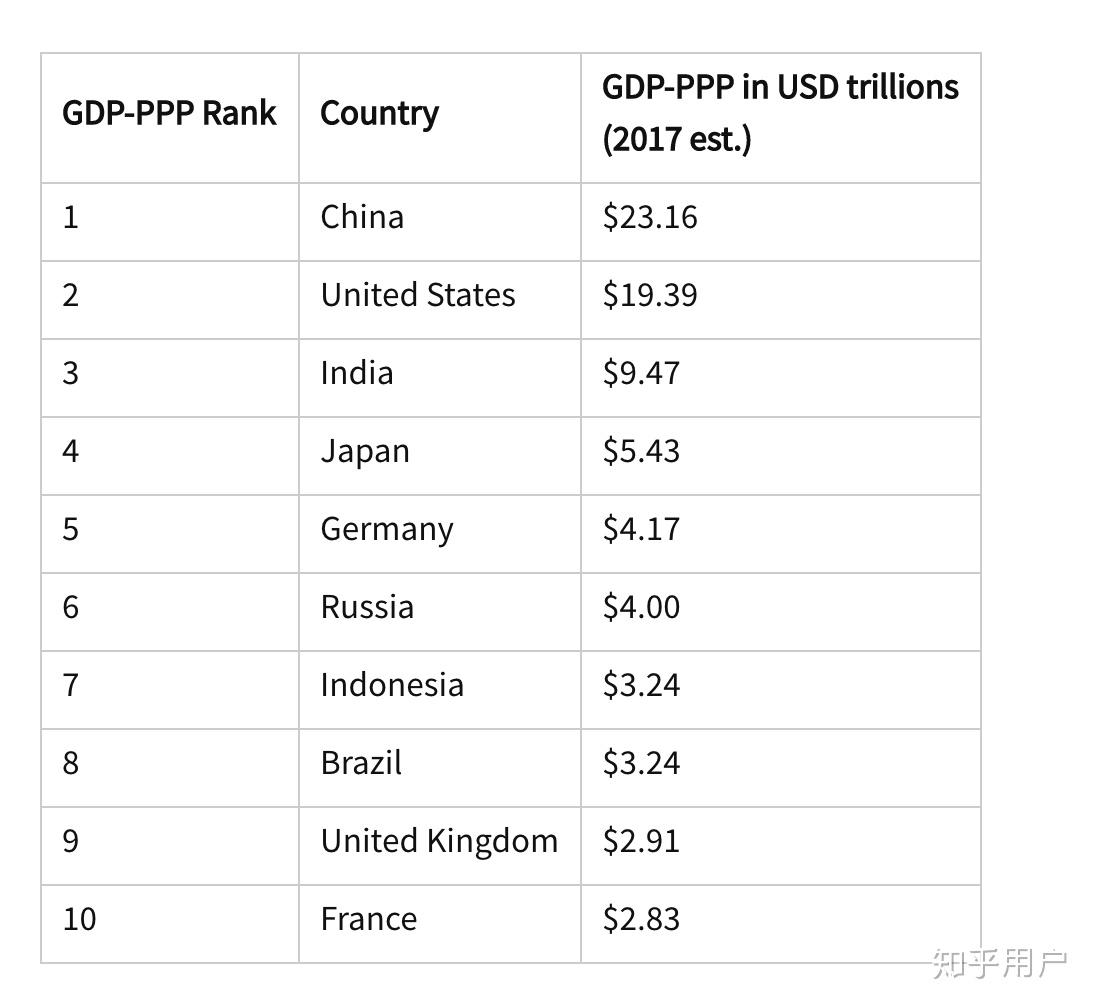Click the $4.00 value for Russia
The width and height of the screenshot is (1098, 1002).
click(x=641, y=607)
